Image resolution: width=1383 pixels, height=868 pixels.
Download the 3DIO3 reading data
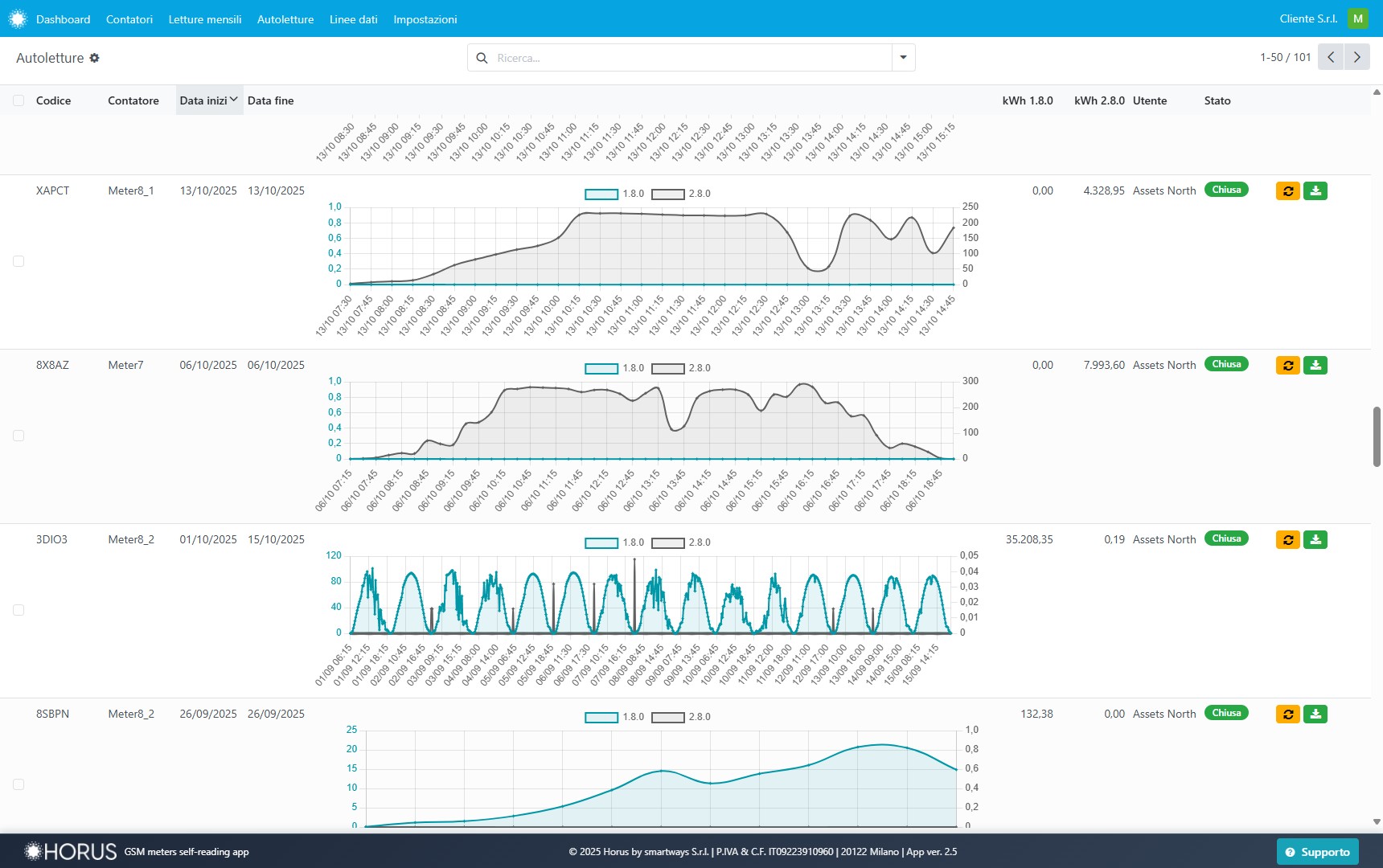[x=1315, y=540]
